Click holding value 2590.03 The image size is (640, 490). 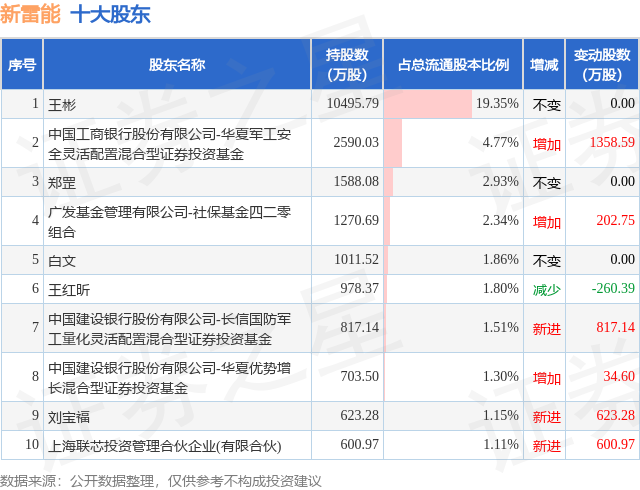[x=356, y=143]
